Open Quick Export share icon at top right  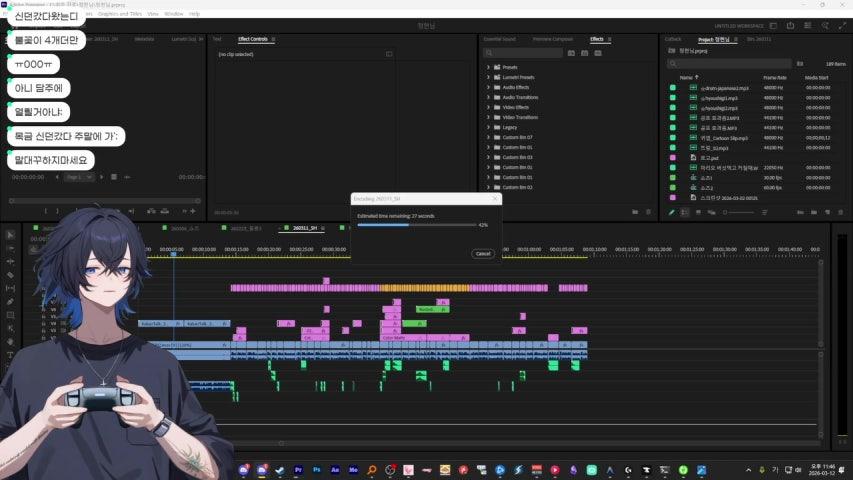point(790,26)
